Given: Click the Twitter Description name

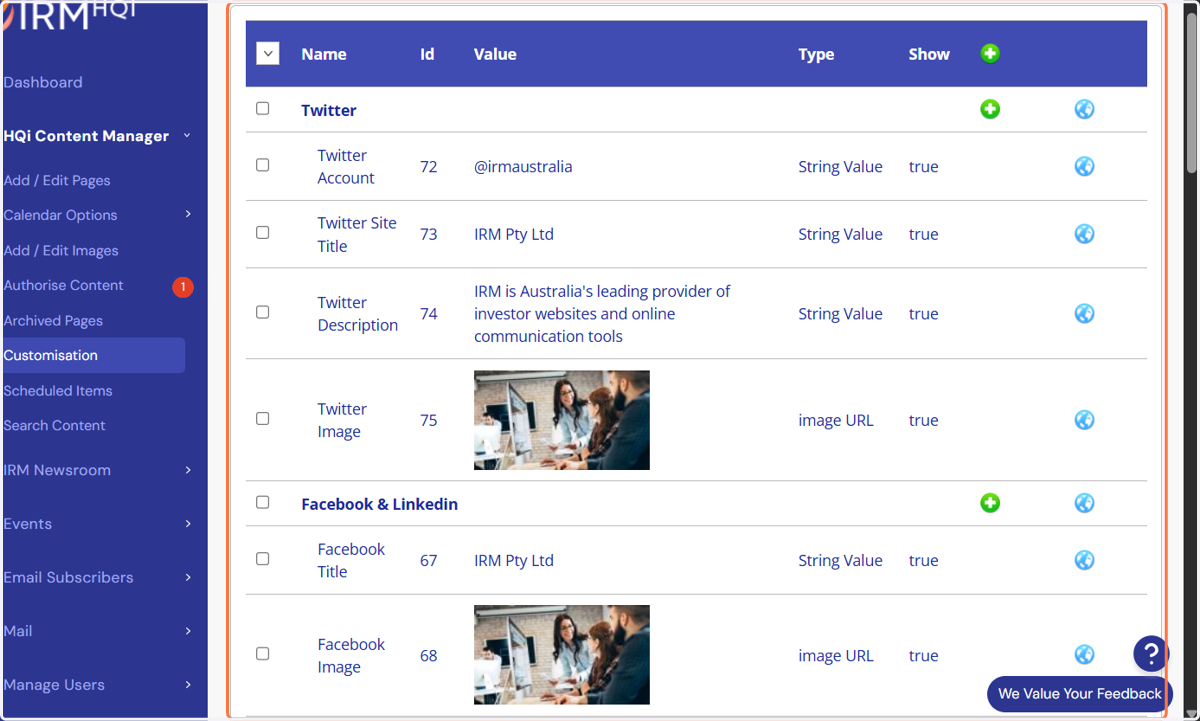Looking at the screenshot, I should point(358,313).
